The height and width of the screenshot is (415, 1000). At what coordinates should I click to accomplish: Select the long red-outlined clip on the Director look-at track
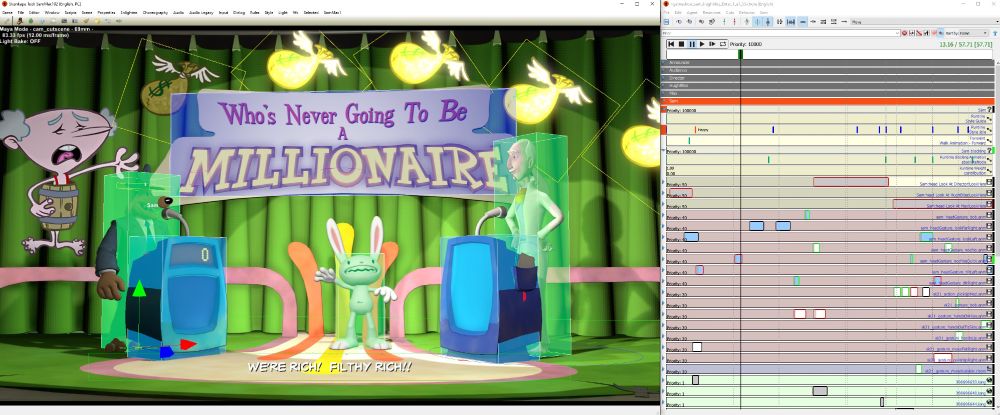click(851, 182)
